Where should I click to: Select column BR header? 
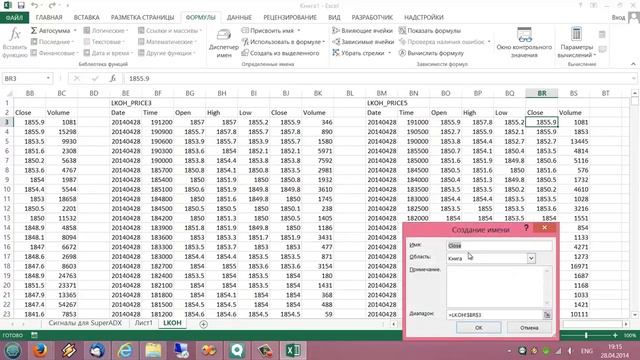point(542,93)
